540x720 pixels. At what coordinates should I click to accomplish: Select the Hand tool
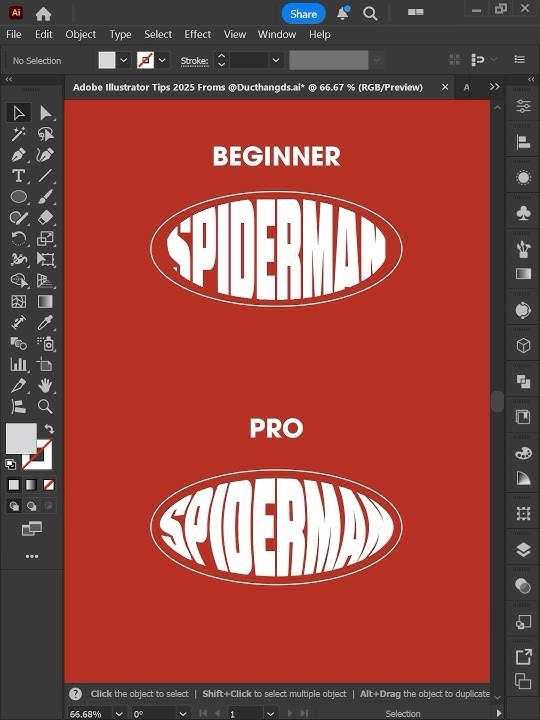click(x=45, y=386)
